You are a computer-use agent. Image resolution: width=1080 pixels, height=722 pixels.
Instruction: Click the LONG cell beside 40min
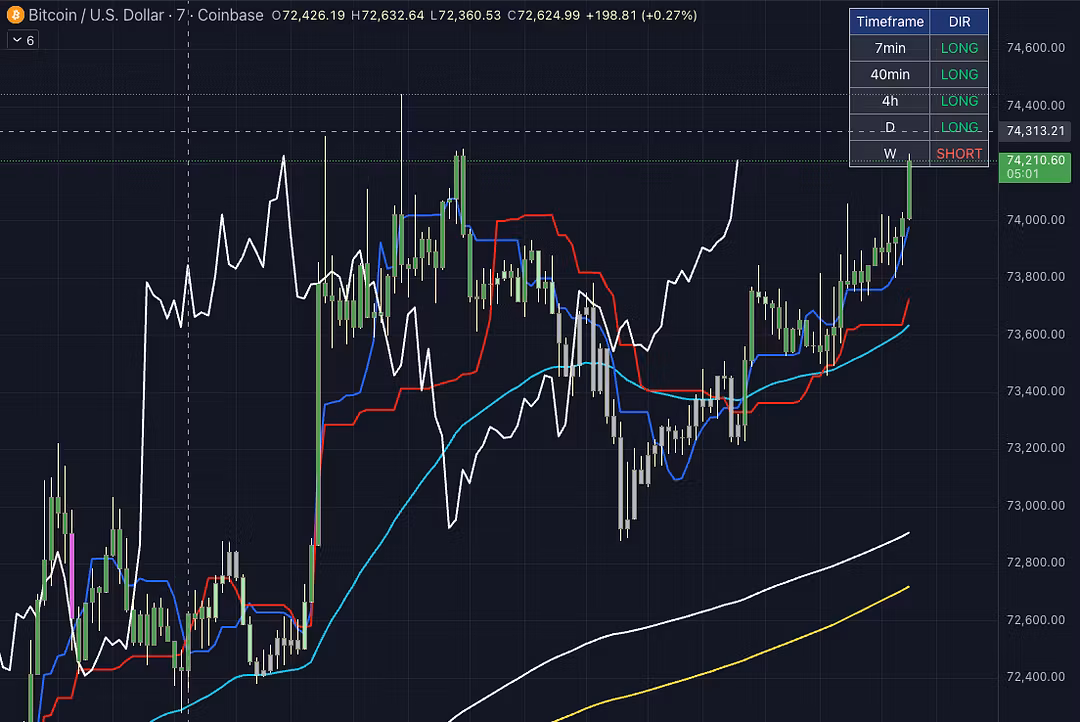click(959, 74)
